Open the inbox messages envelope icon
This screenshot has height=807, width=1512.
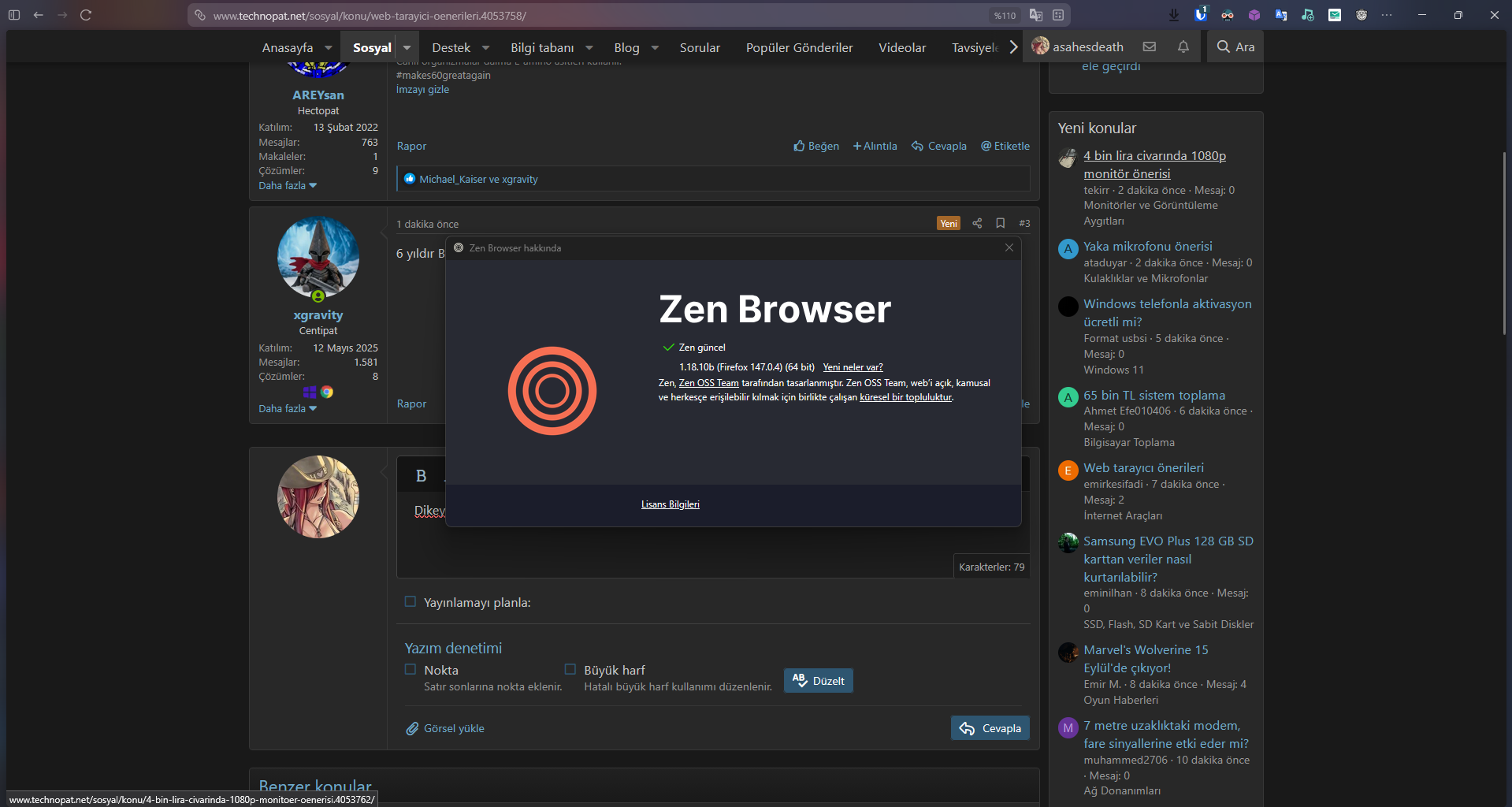[x=1150, y=46]
